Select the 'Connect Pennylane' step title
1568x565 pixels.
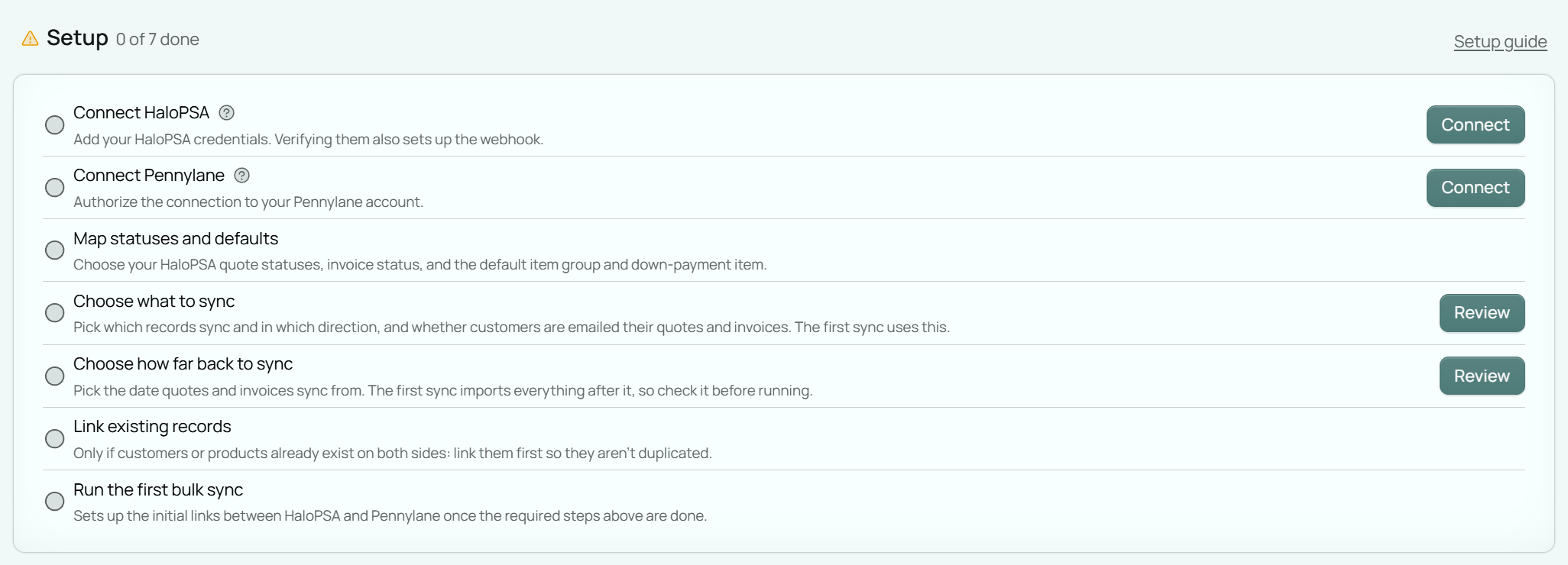149,176
